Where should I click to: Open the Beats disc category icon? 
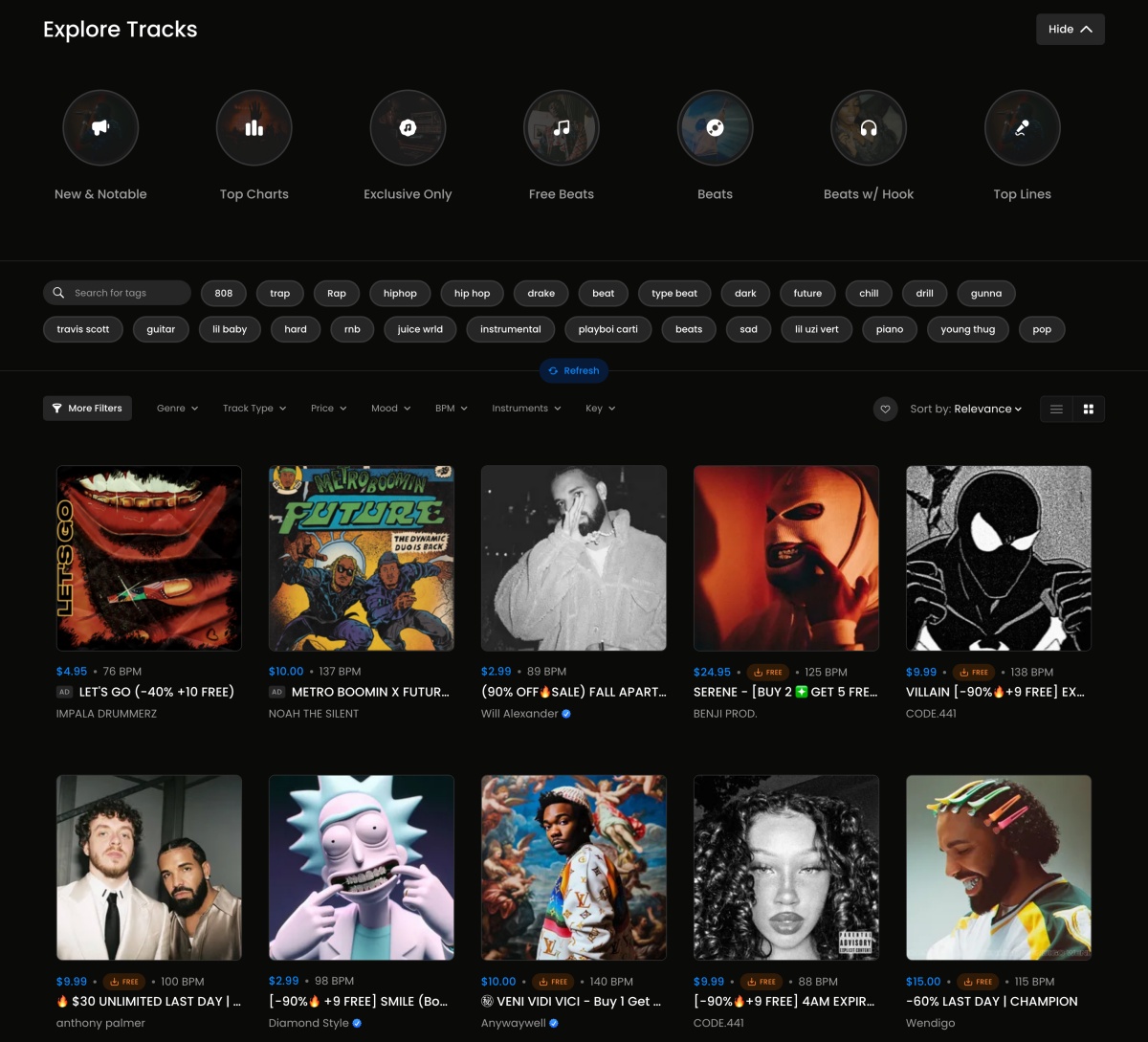pyautogui.click(x=715, y=127)
